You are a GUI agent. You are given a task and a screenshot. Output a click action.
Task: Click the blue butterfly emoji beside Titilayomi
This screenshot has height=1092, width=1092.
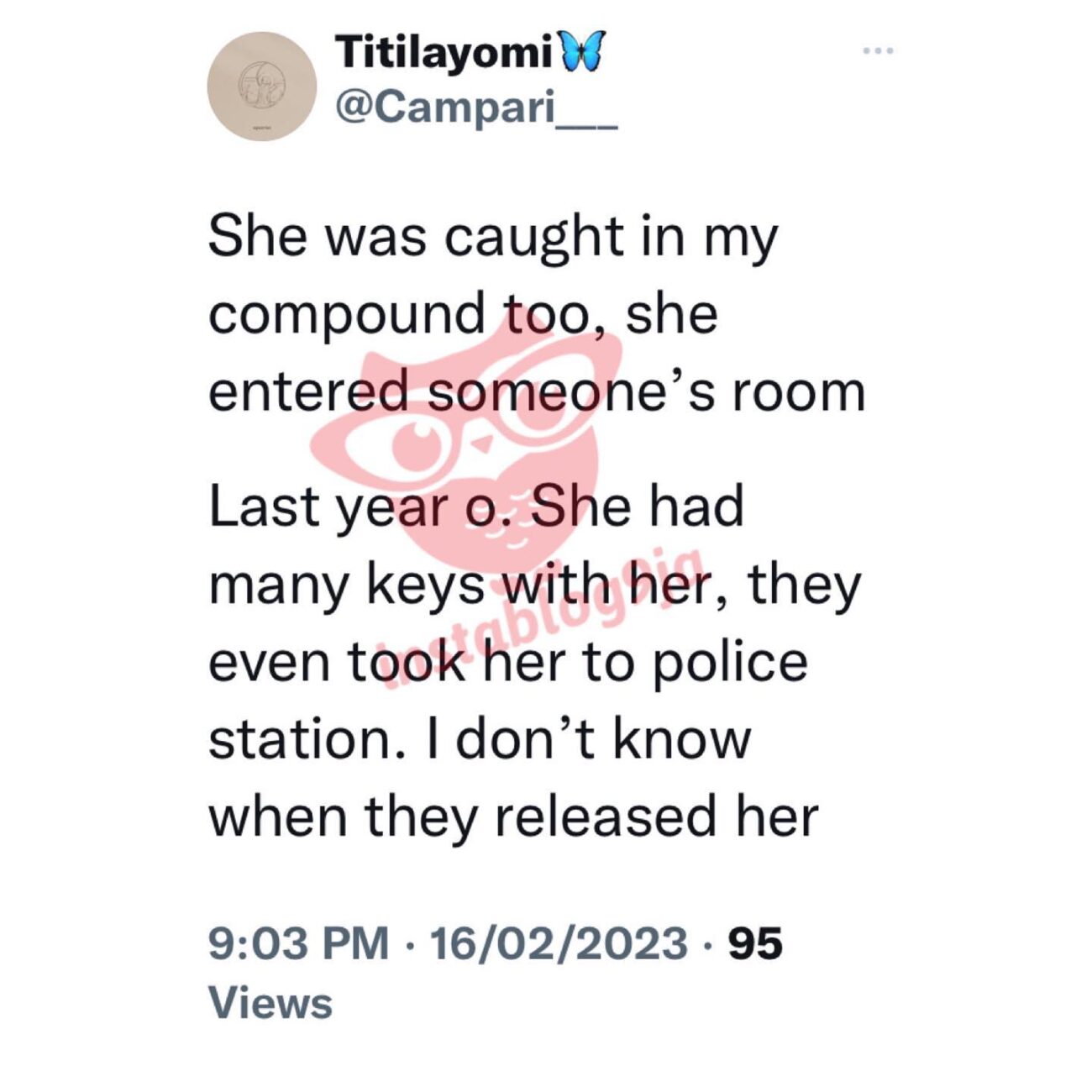[x=580, y=54]
